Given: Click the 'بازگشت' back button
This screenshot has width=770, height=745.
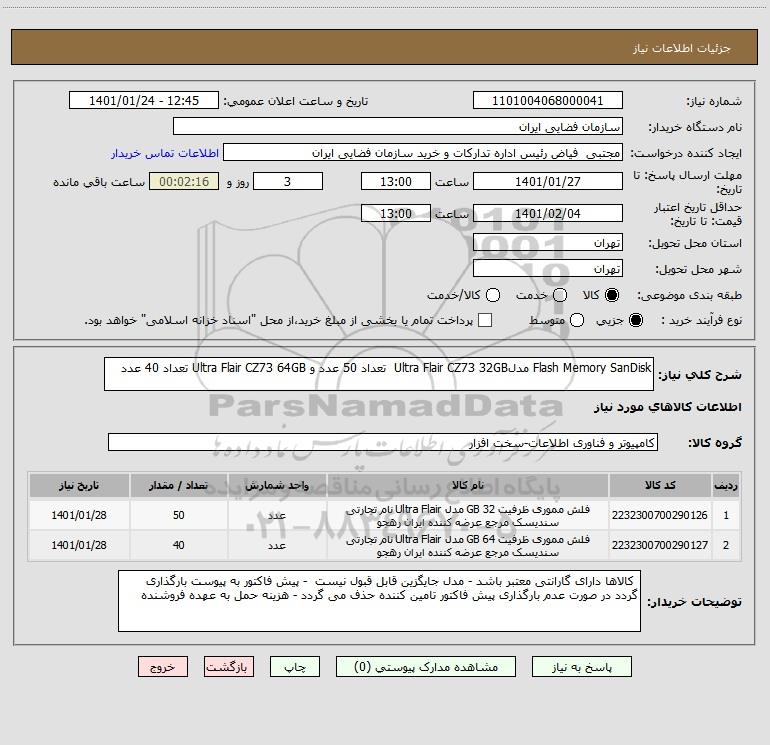Looking at the screenshot, I should click(229, 667).
